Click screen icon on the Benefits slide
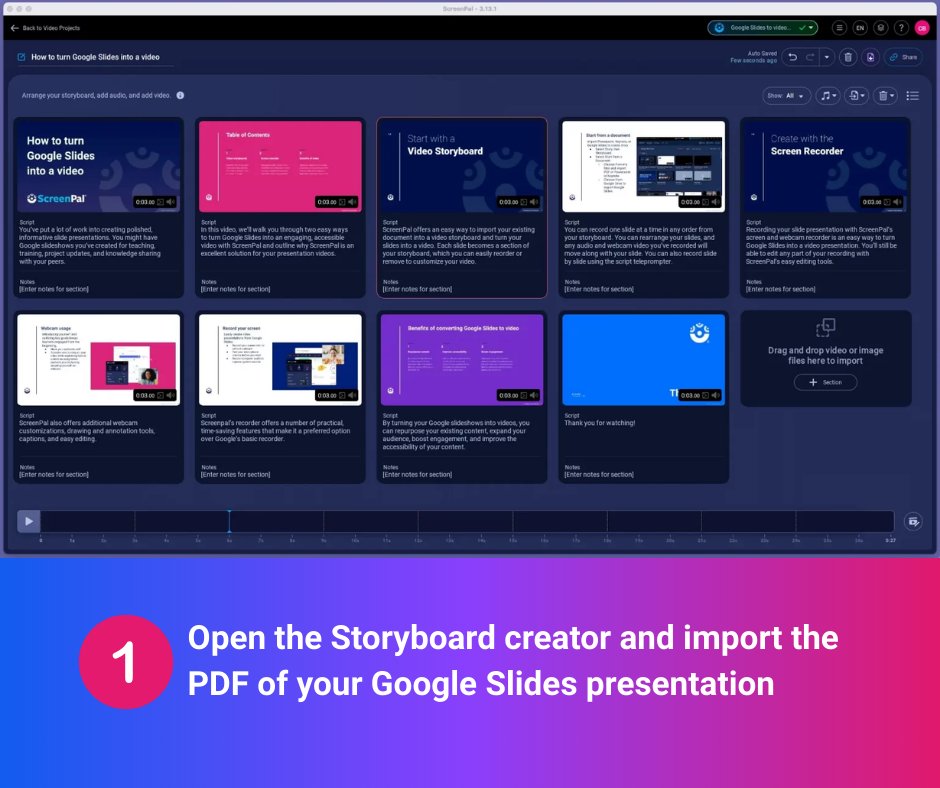 click(x=524, y=395)
